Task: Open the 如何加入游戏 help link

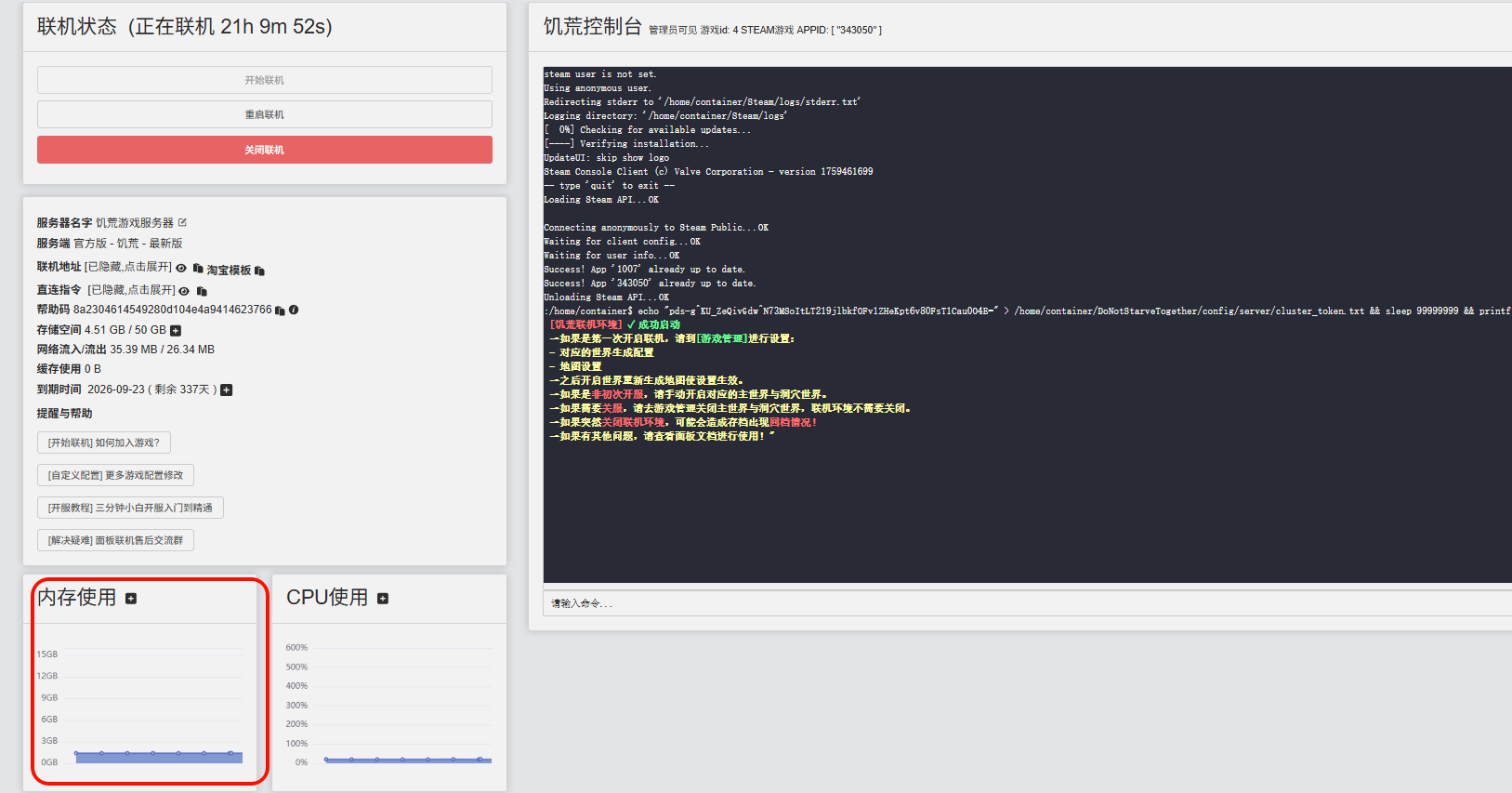Action: [104, 443]
